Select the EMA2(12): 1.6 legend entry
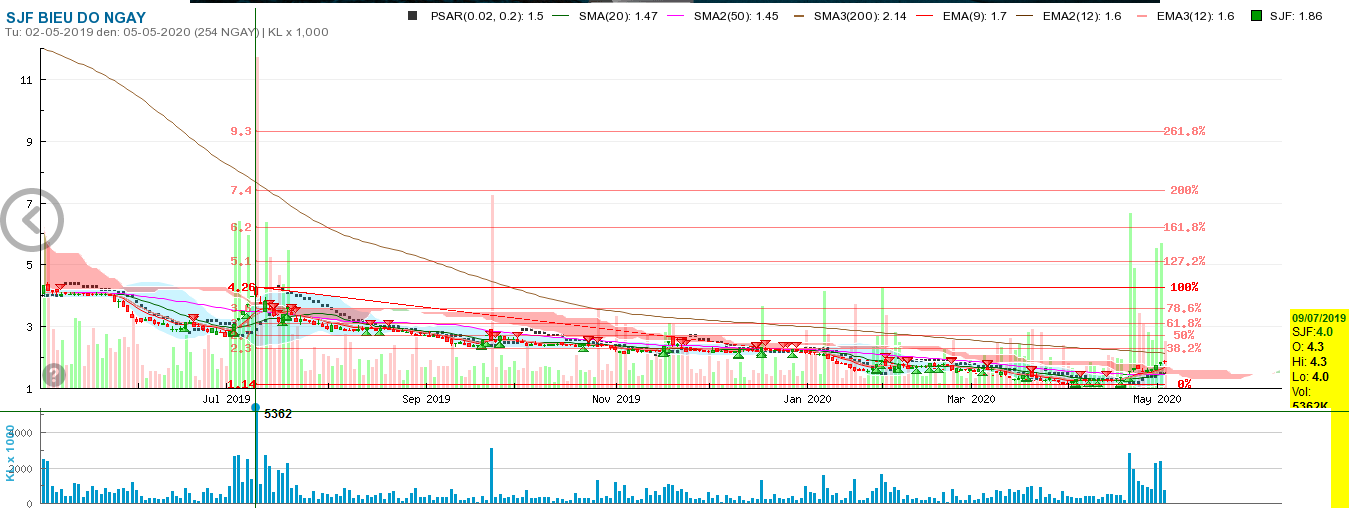The image size is (1349, 508). point(1082,16)
